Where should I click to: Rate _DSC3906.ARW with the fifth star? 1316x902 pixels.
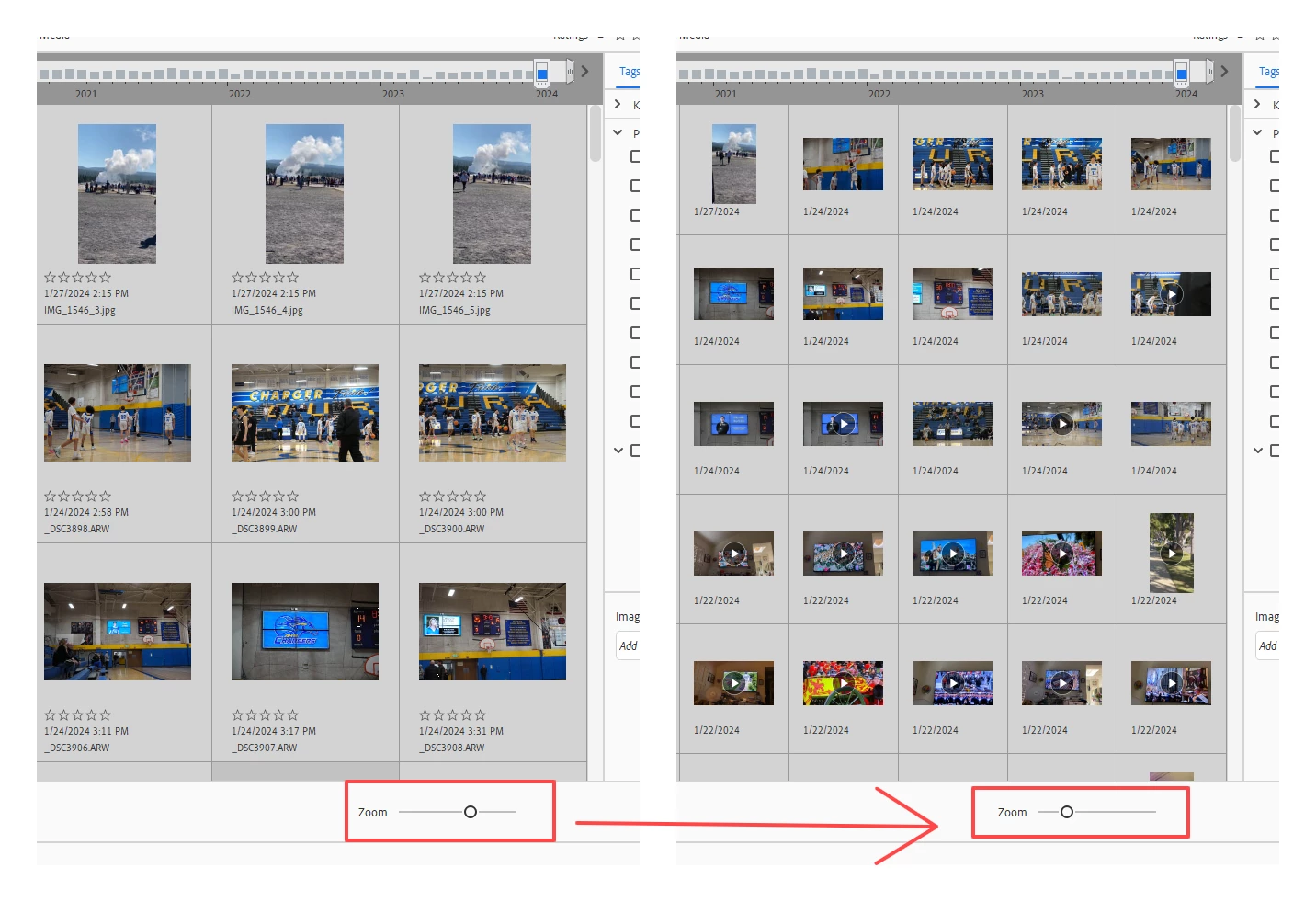pos(106,714)
